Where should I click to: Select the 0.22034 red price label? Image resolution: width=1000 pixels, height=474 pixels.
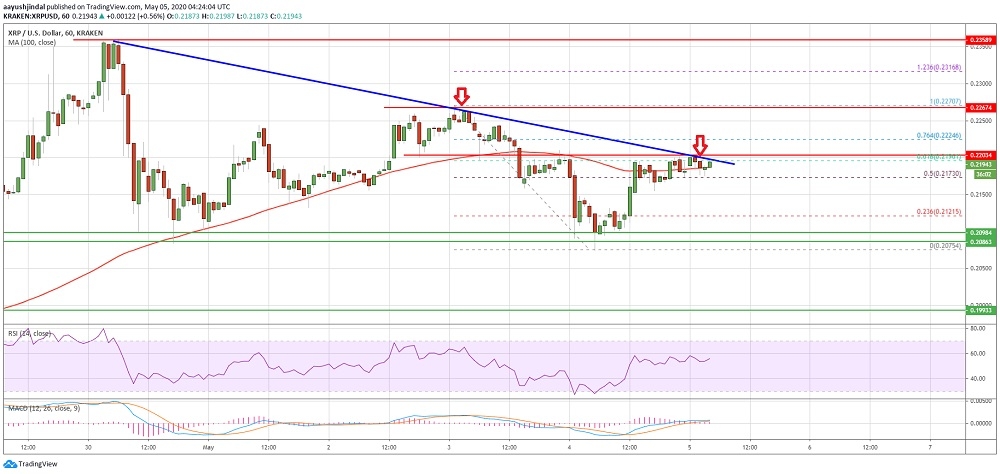[x=981, y=155]
